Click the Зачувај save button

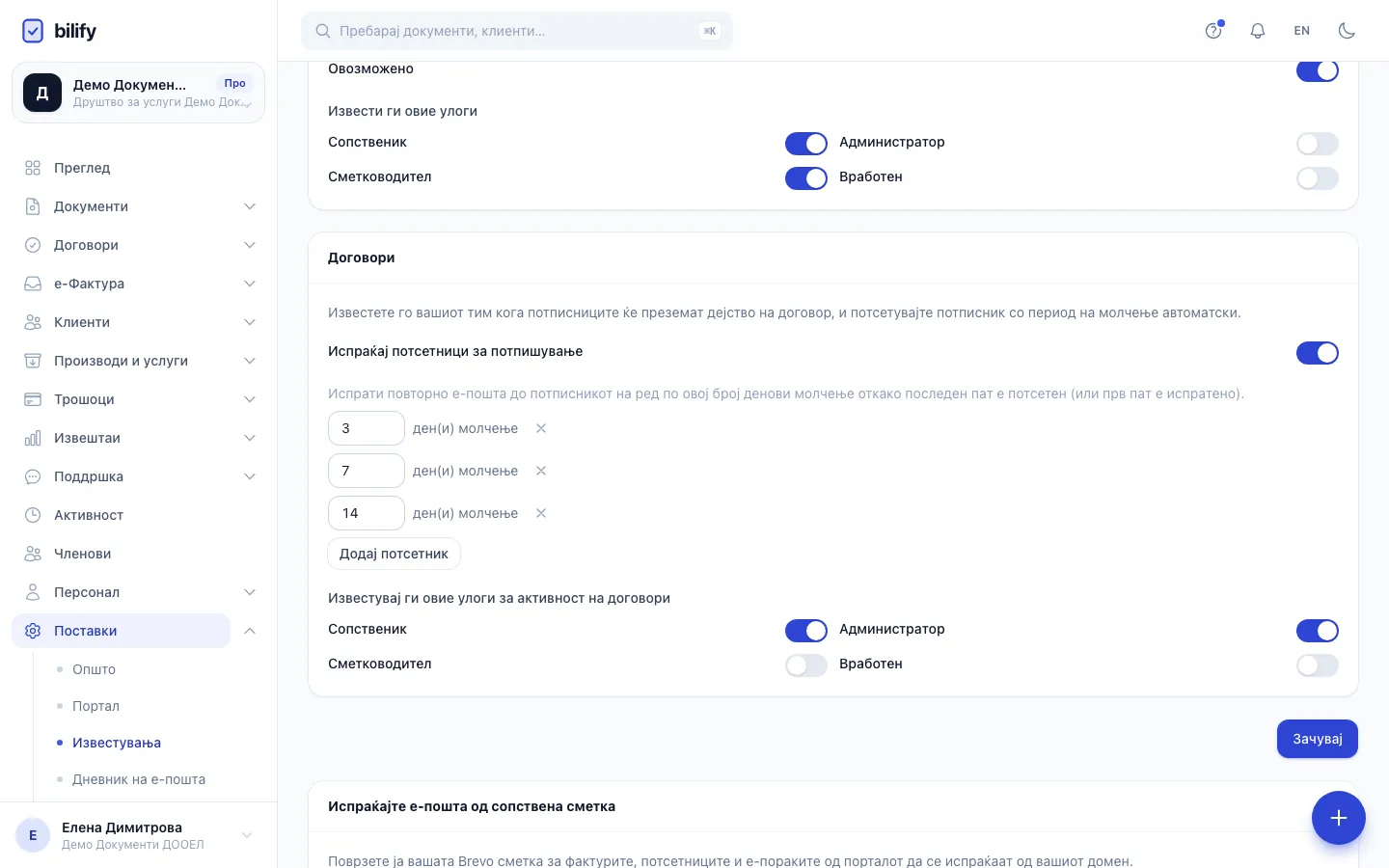[x=1317, y=739]
